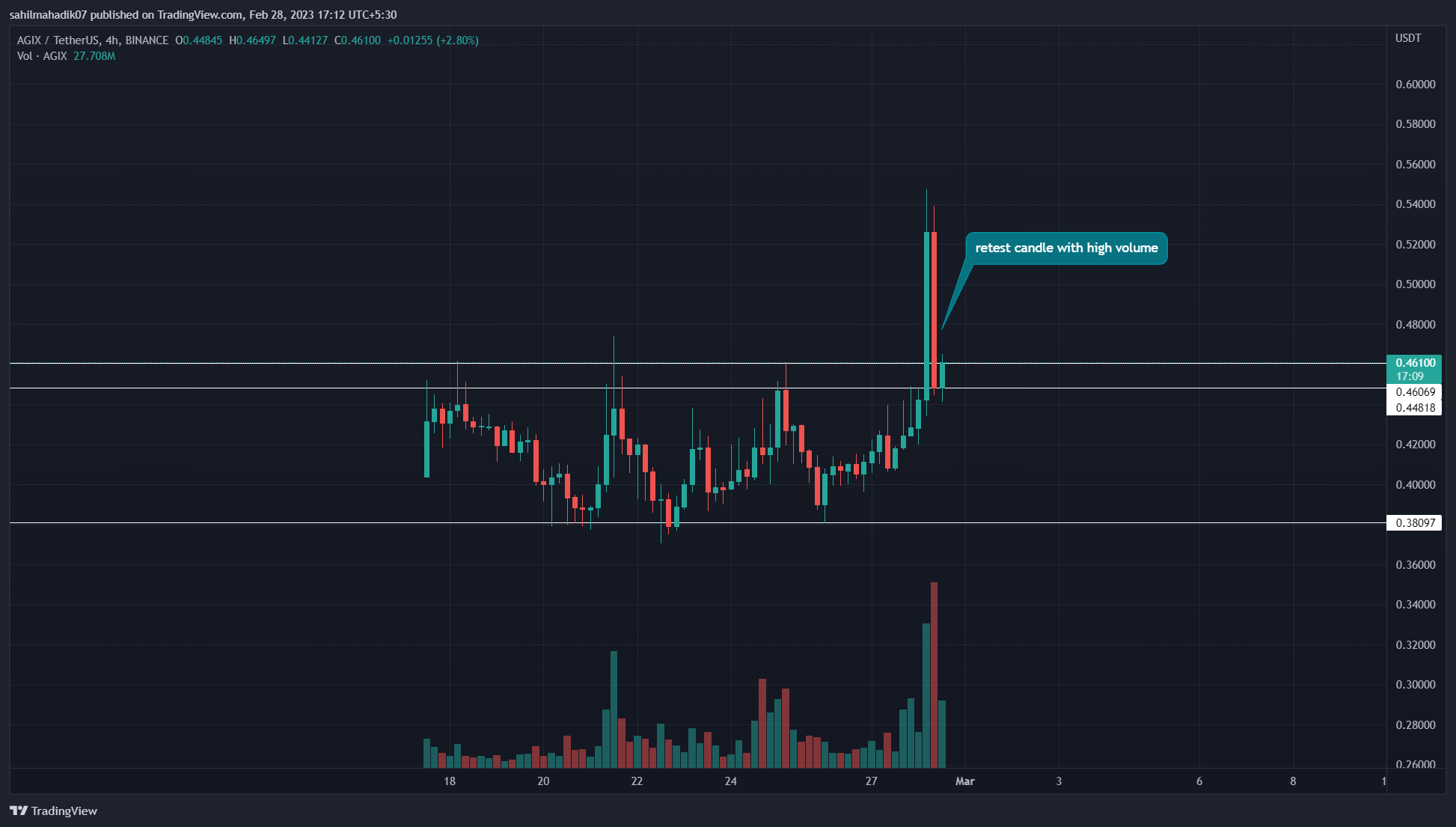Click the TradingView logo at bottom left

pos(54,811)
